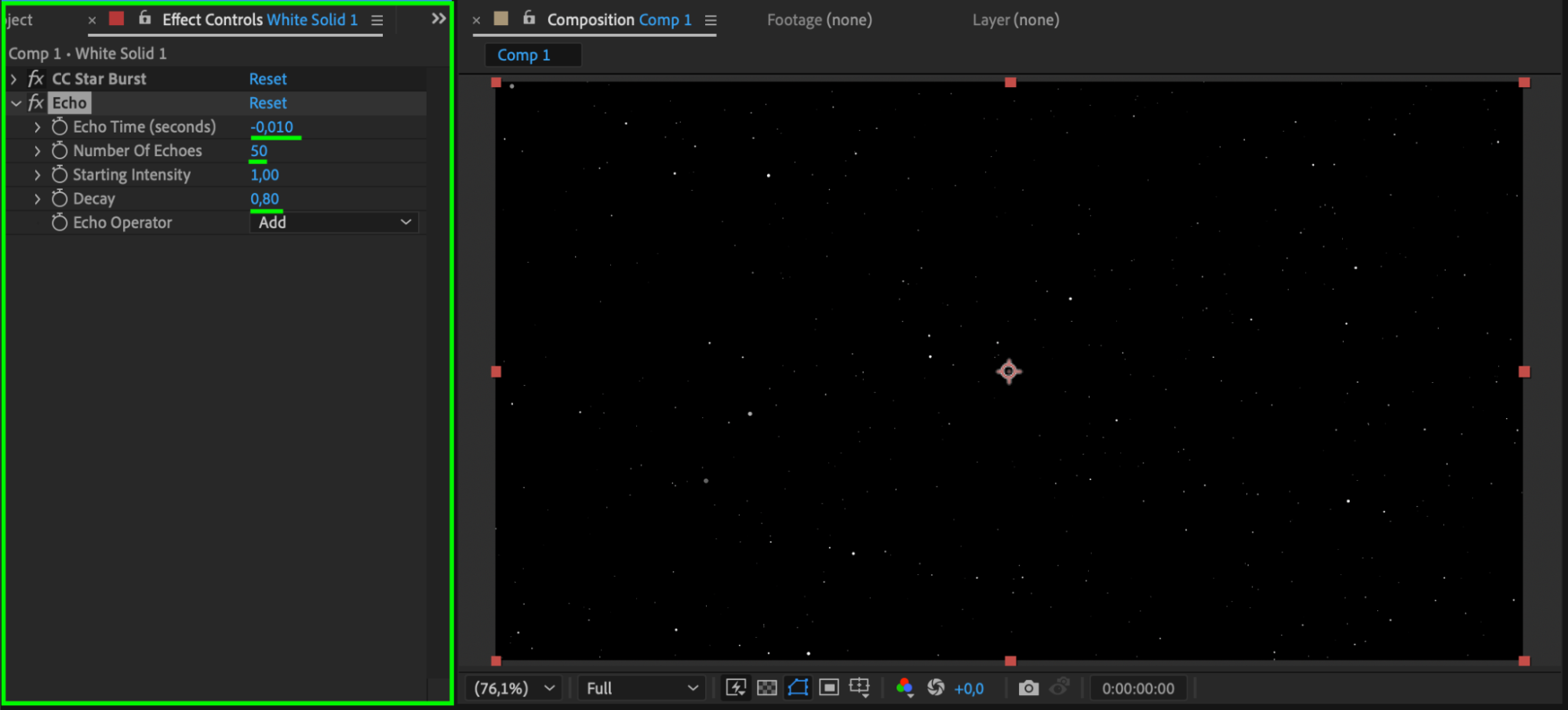Switch to the Layer (none) tab
Screen dimensions: 1568x710
1015,20
